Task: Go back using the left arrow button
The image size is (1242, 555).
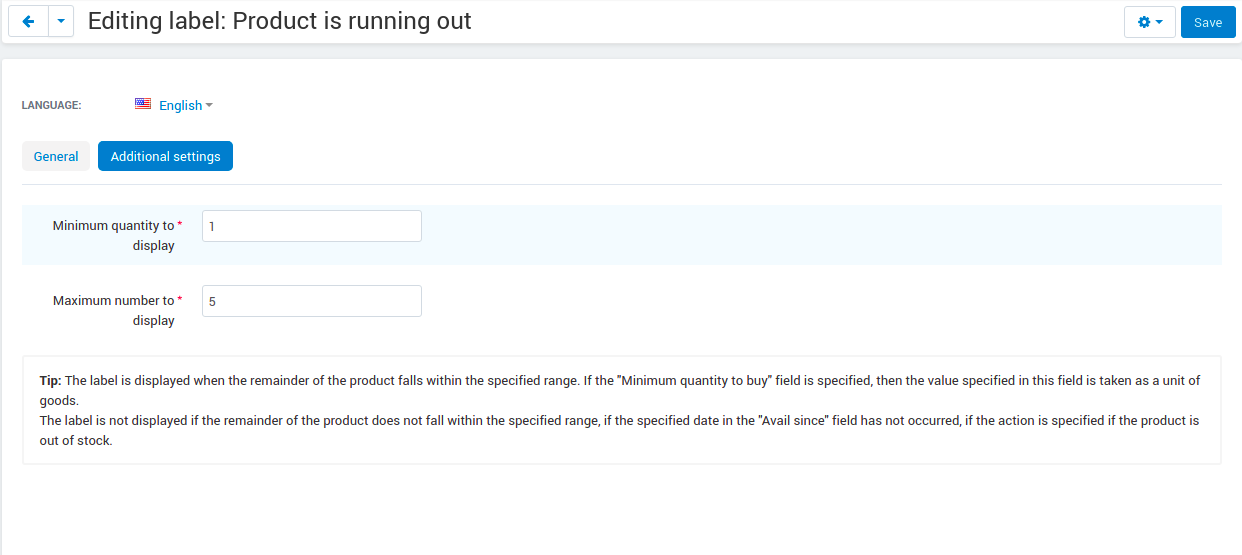Action: coord(28,22)
